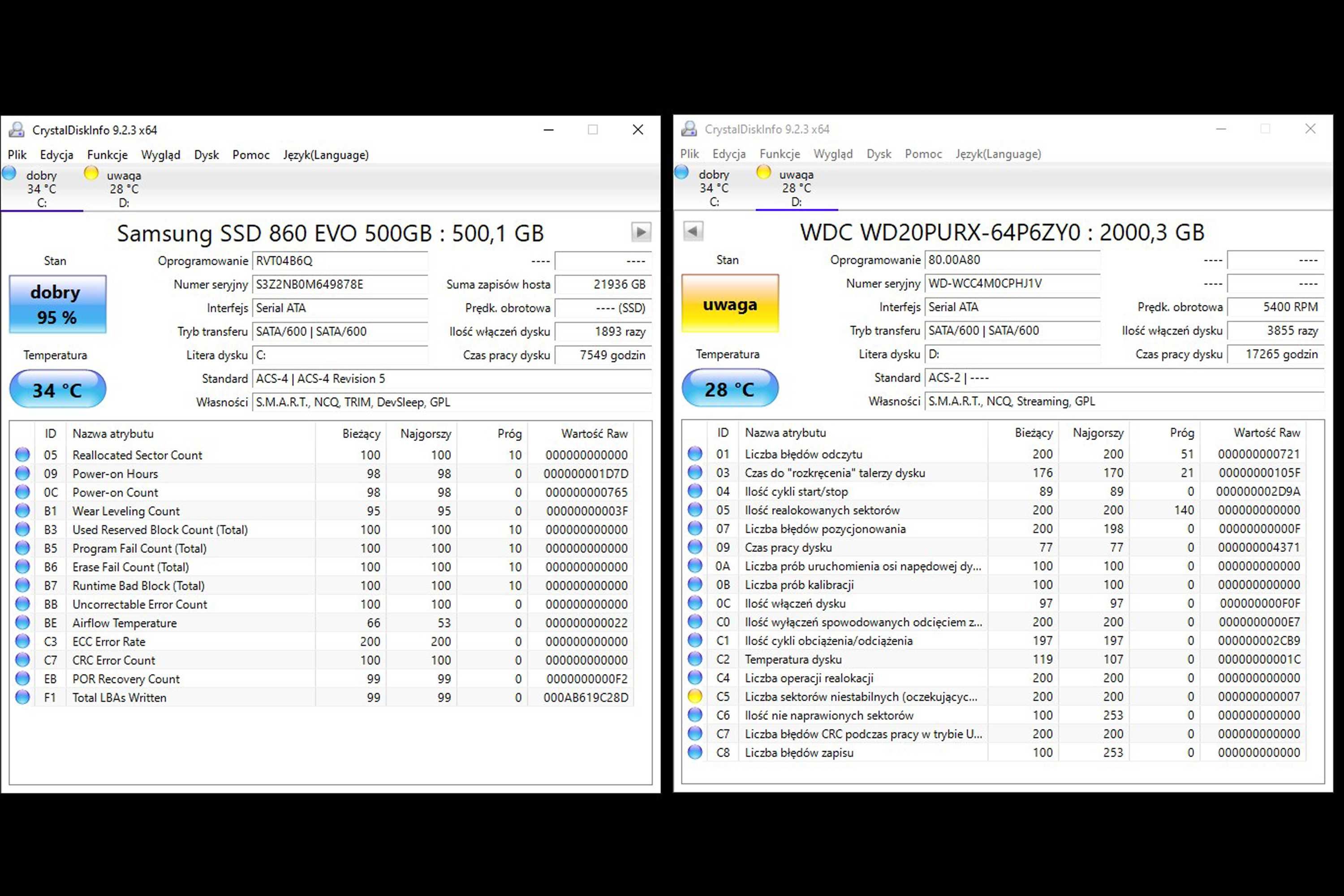Go to next disk with right arrow button

click(x=641, y=232)
